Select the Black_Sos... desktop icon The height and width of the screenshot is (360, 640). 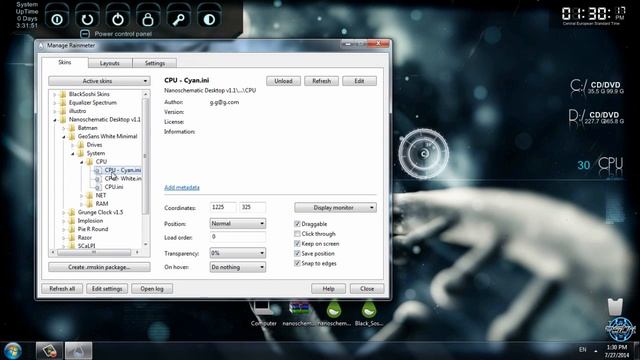click(369, 313)
